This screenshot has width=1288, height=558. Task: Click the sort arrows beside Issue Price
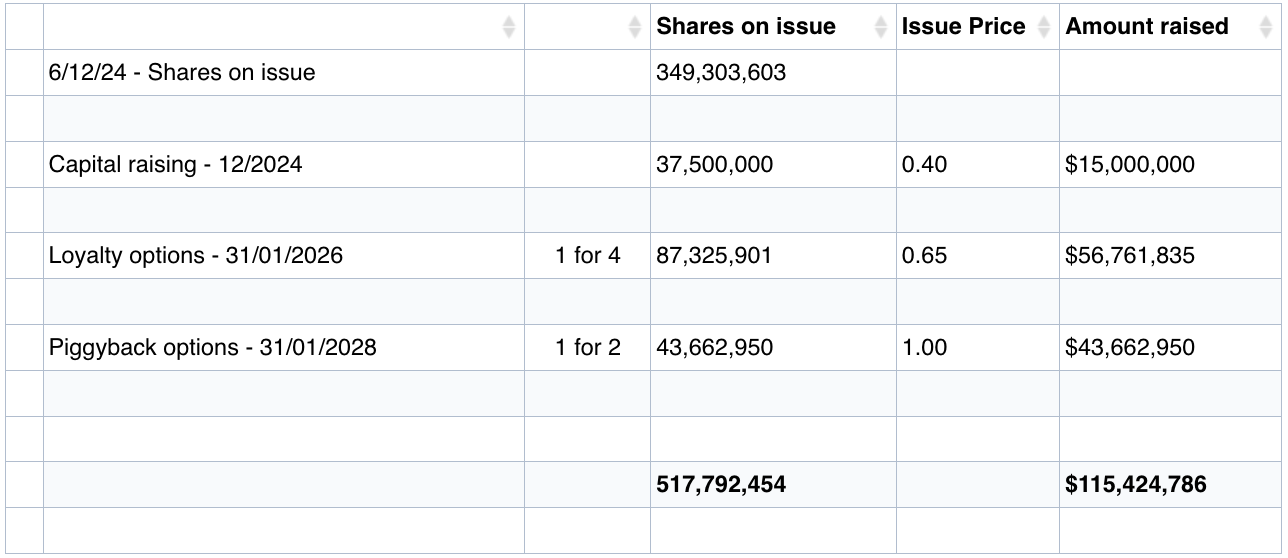(x=1044, y=27)
